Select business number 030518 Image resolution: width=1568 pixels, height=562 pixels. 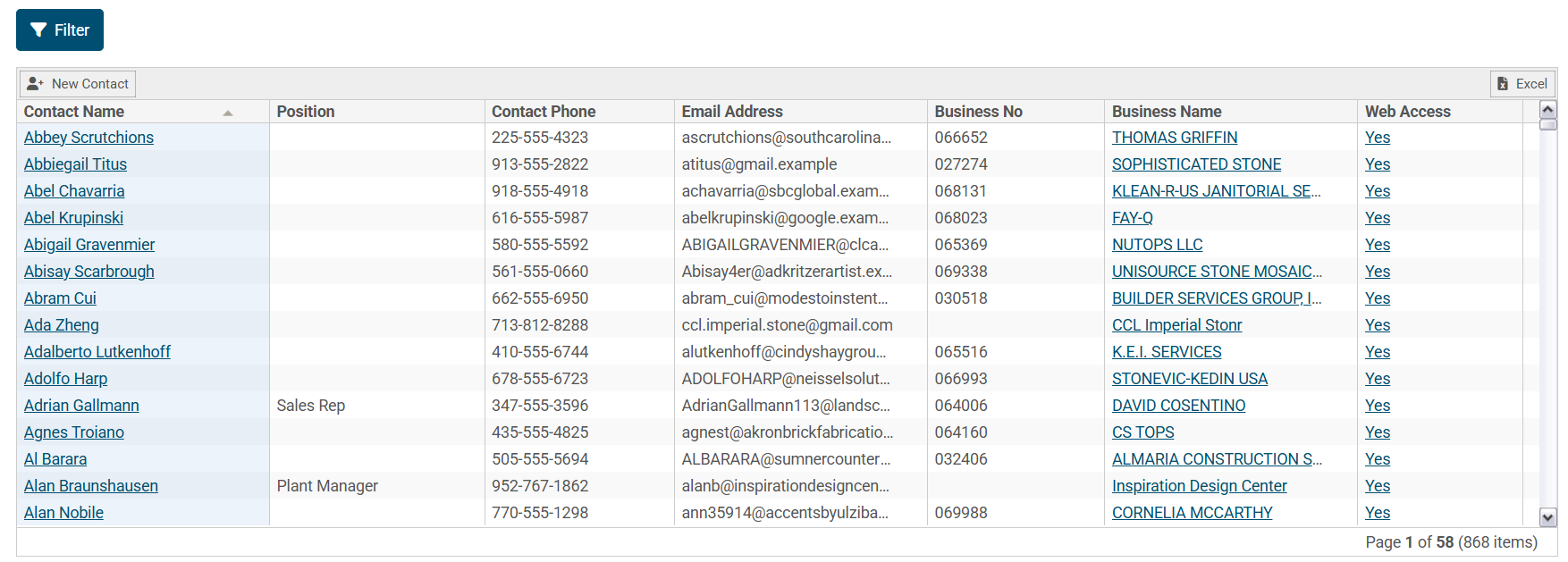coord(961,298)
